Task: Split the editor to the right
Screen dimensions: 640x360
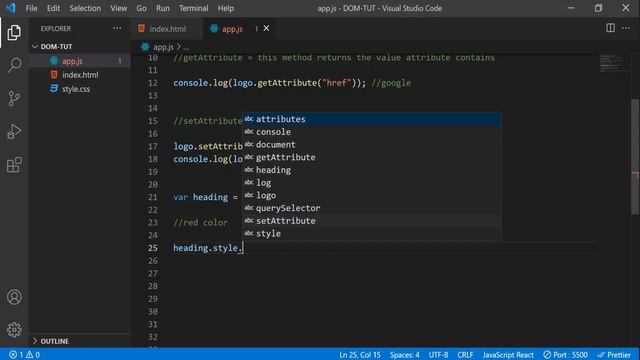Action: (610, 28)
